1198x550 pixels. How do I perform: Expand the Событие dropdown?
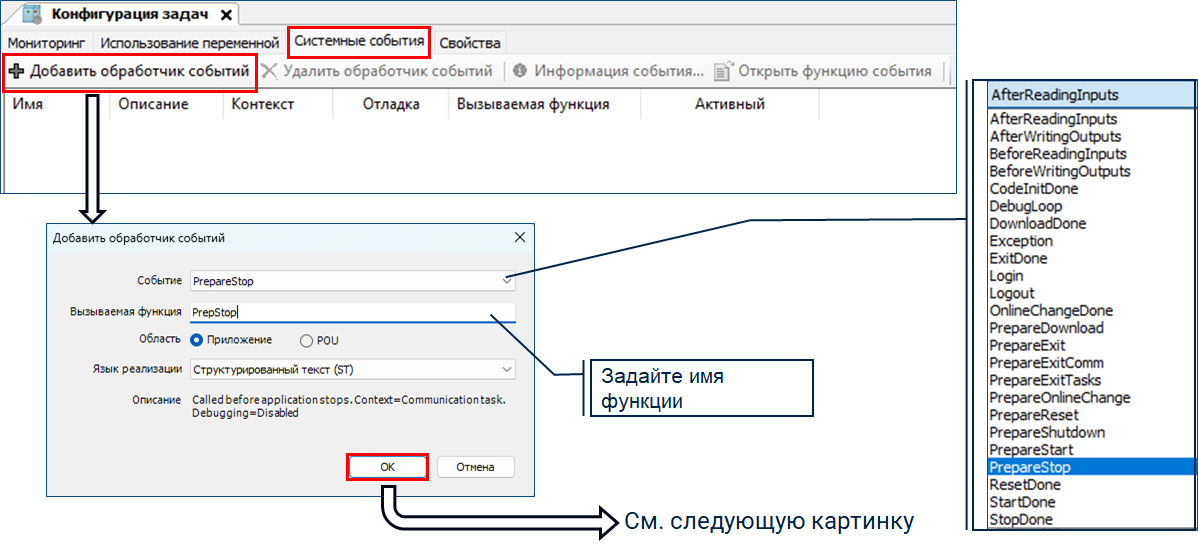point(506,281)
